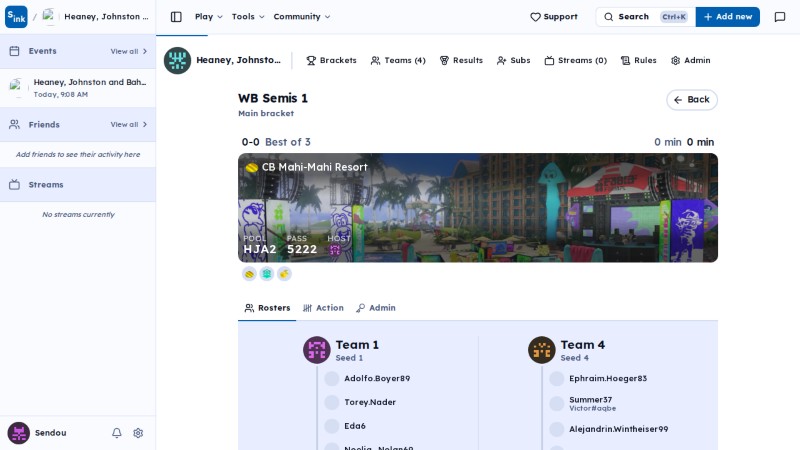Click the Support heart link
Image resolution: width=800 pixels, height=450 pixels.
coord(554,17)
